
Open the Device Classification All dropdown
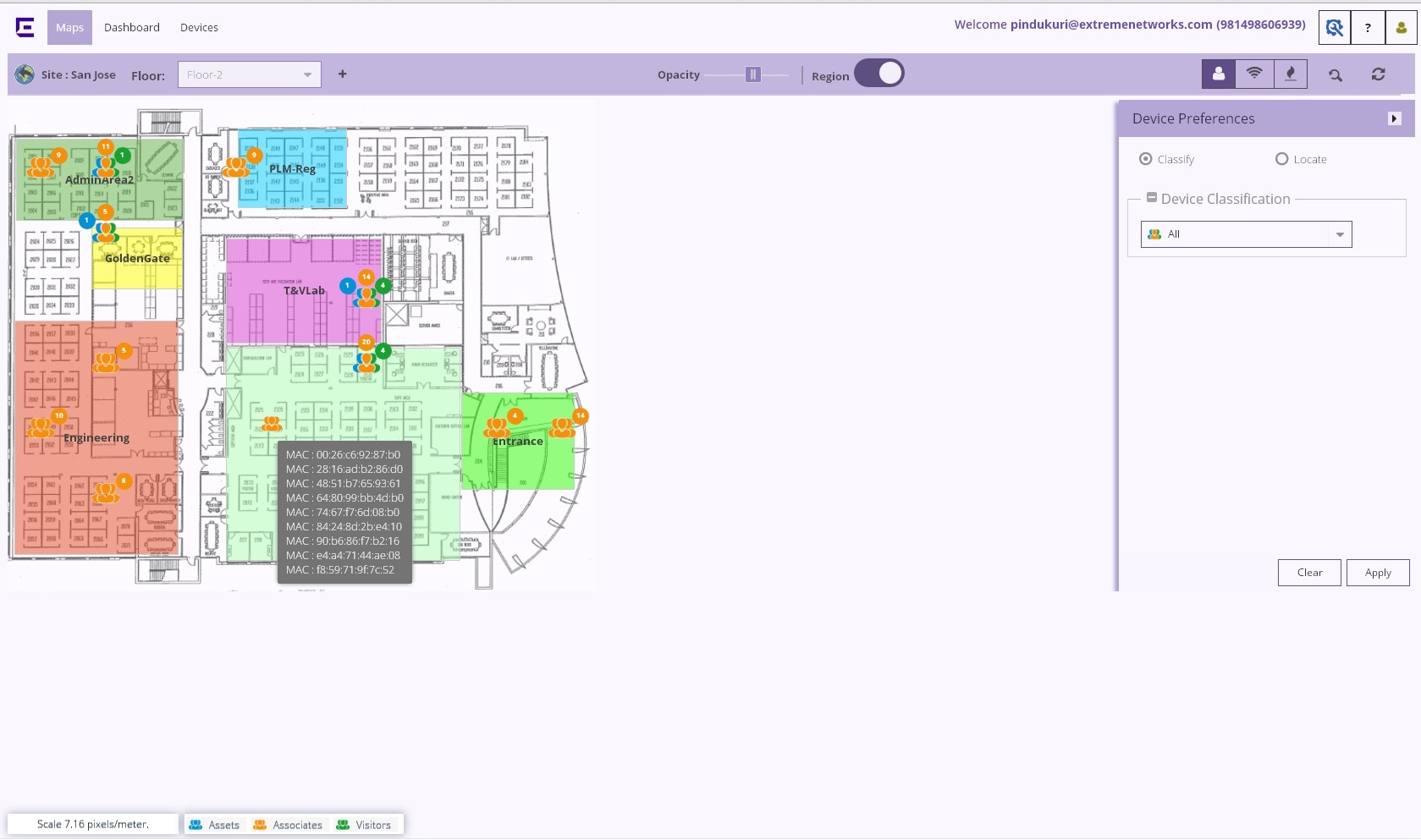tap(1246, 234)
